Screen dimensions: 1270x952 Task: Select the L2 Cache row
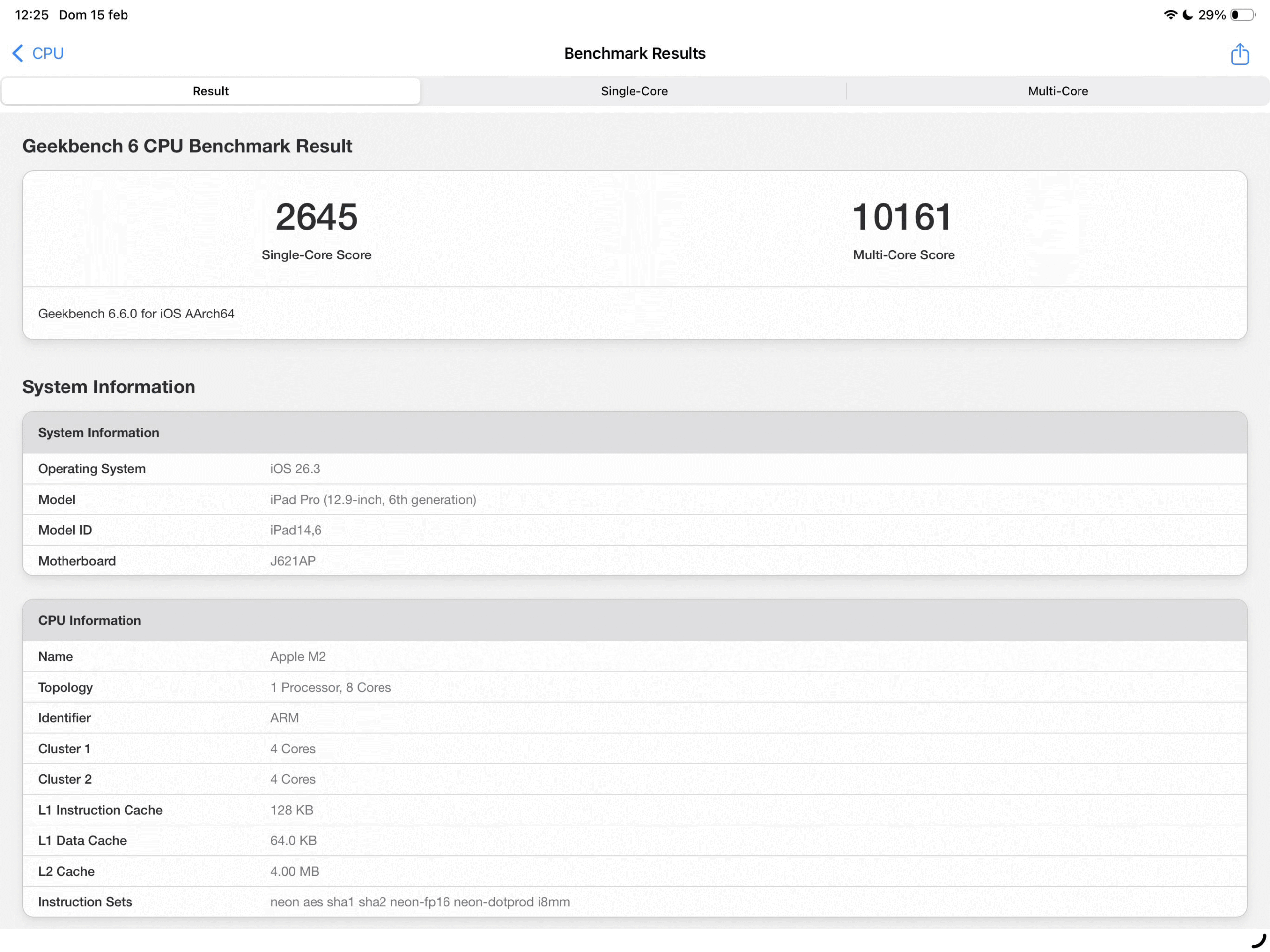(x=635, y=871)
